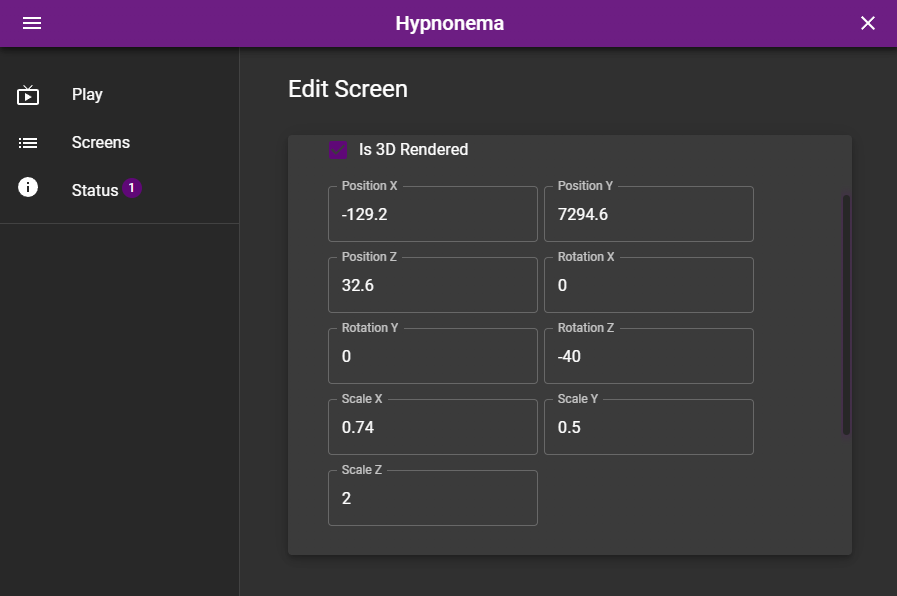The width and height of the screenshot is (897, 596).
Task: Focus the Position Z input field
Action: [433, 285]
